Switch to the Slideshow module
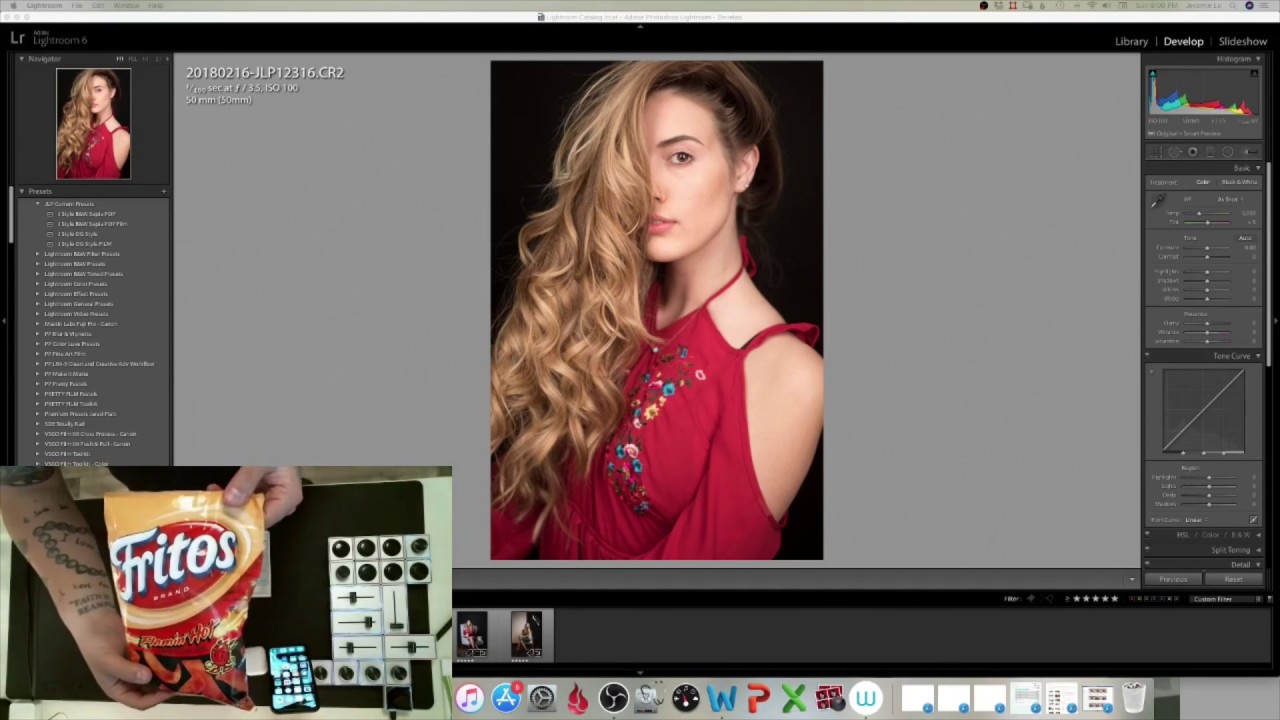 1243,41
